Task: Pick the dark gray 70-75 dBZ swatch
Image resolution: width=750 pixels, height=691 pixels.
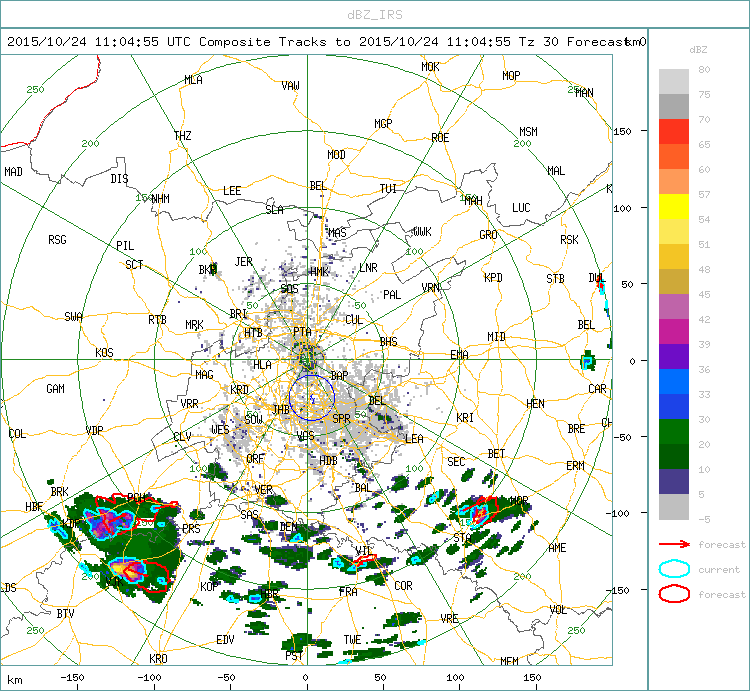Action: coord(673,107)
